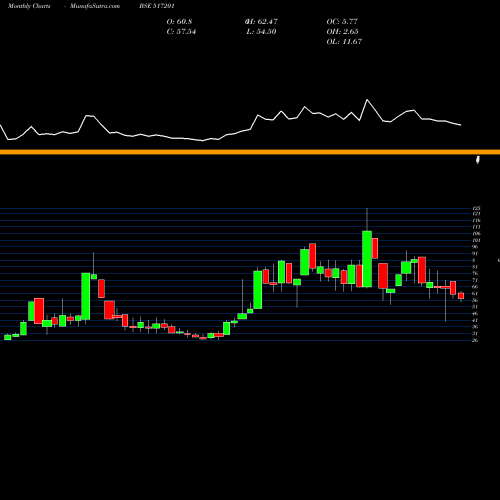
Task: Click the 81 price axis label
Action: point(475,267)
